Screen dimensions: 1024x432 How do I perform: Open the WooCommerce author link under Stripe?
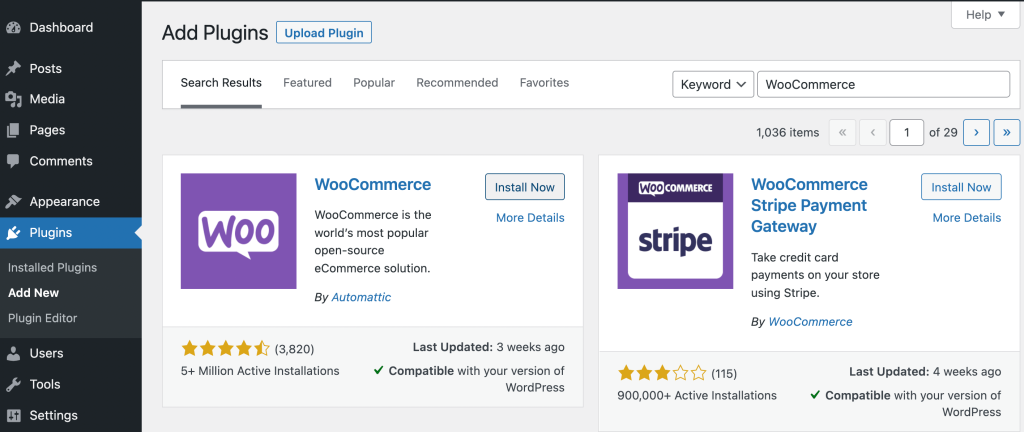click(x=810, y=322)
